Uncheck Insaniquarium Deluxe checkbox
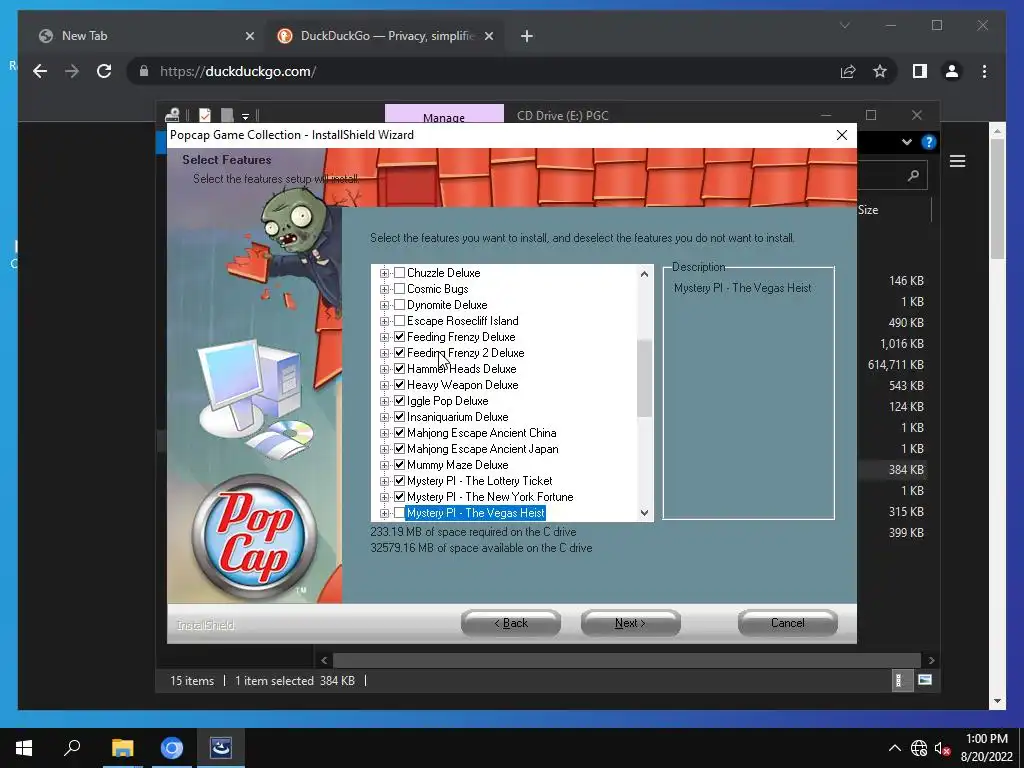1024x768 pixels. (400, 417)
